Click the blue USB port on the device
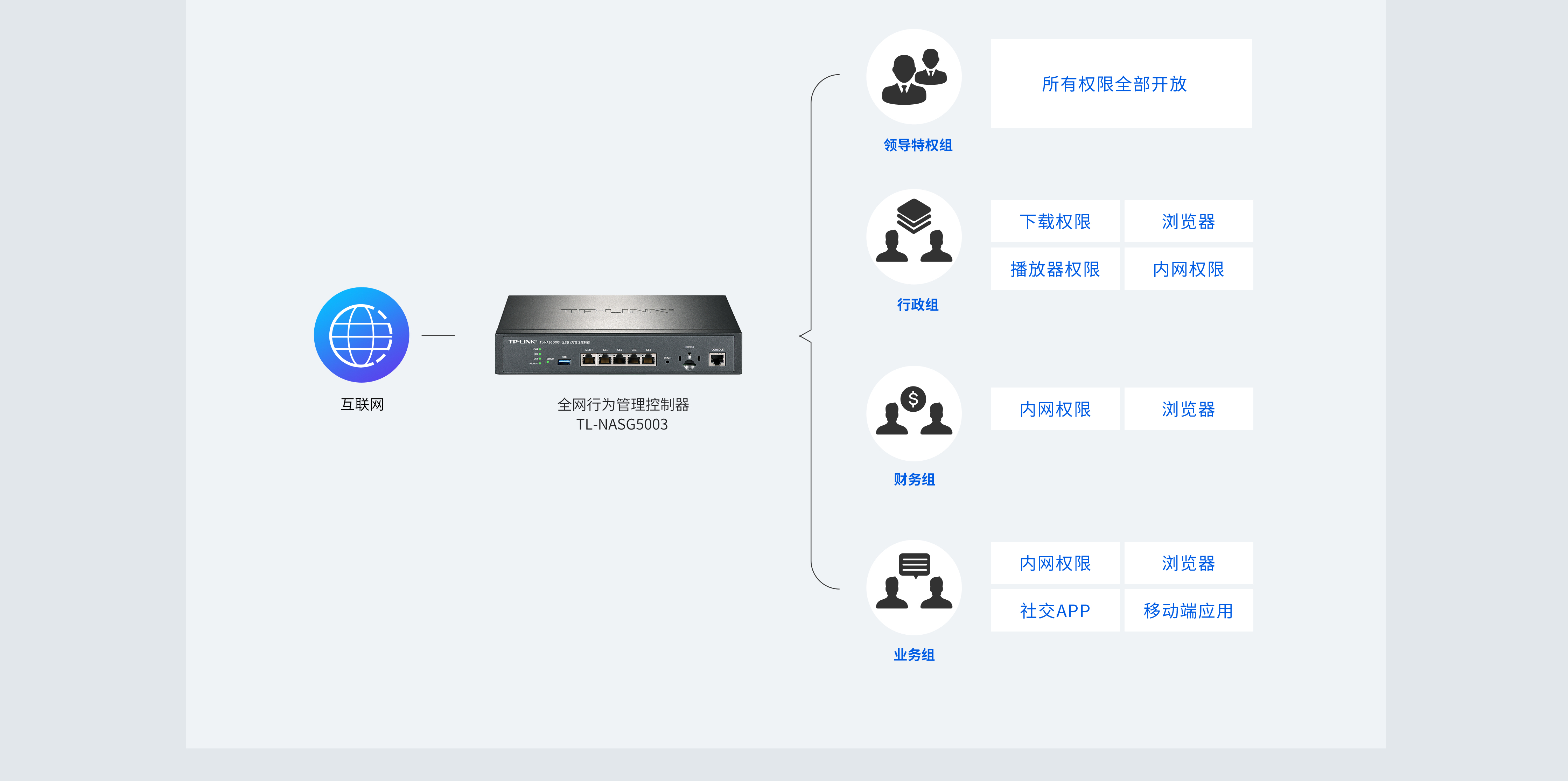This screenshot has width=1568, height=781. (x=564, y=362)
